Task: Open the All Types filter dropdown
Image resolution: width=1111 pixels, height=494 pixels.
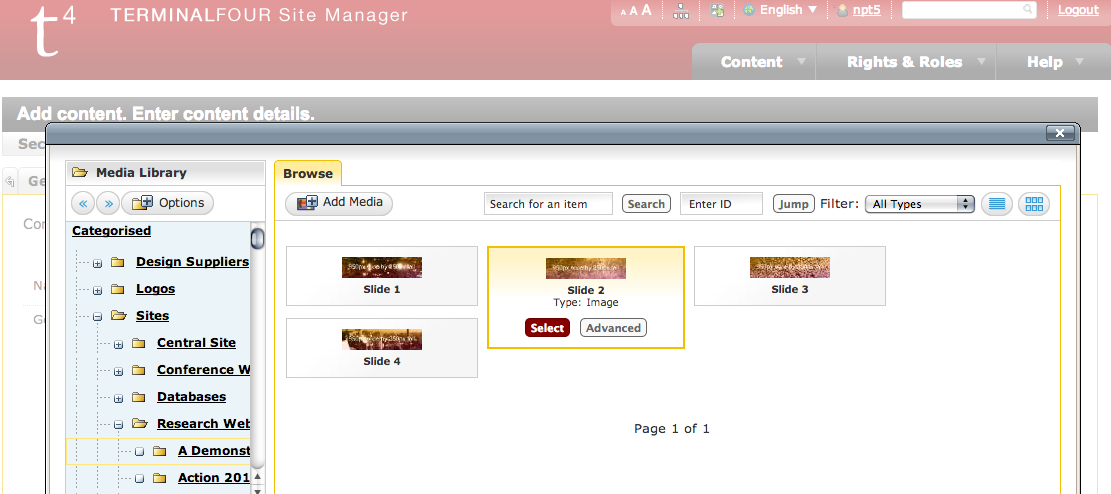Action: (919, 204)
